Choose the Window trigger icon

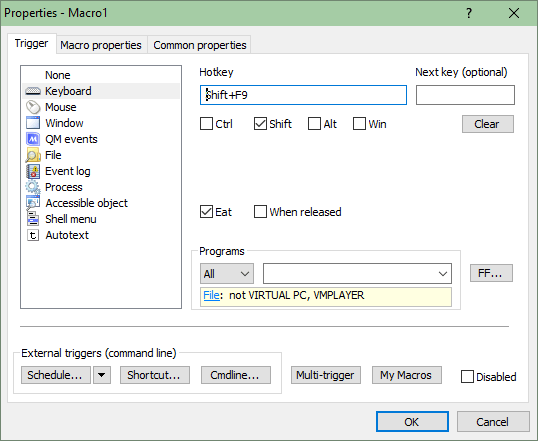(33, 123)
